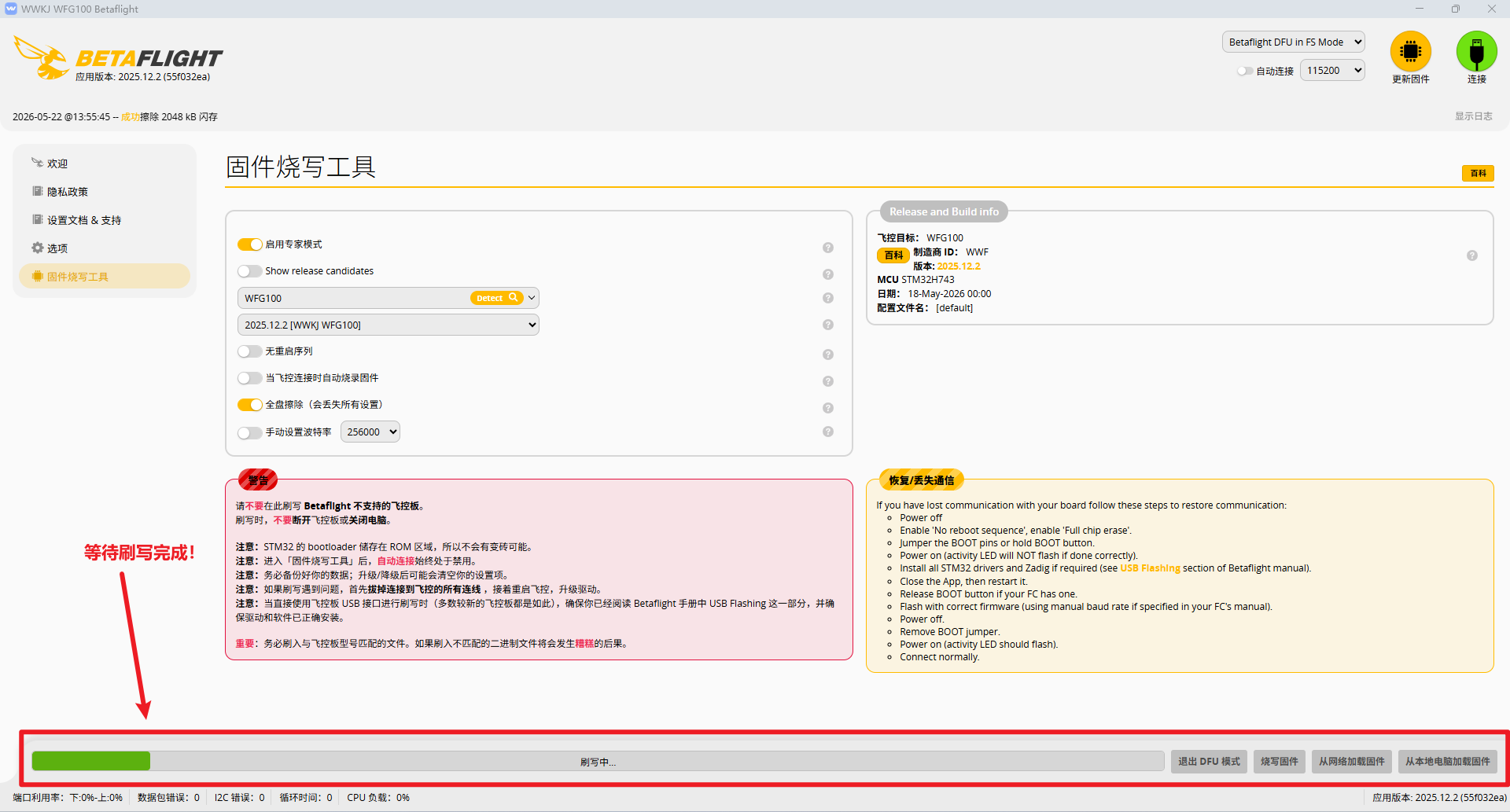Click the 固件烧写工具 chip icon in sidebar

37,276
